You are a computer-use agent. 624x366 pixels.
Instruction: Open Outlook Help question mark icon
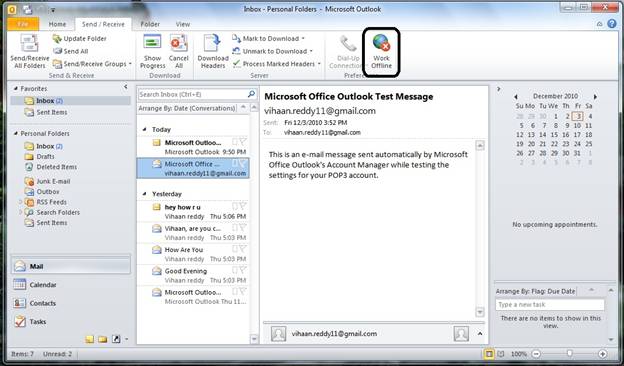coord(612,24)
